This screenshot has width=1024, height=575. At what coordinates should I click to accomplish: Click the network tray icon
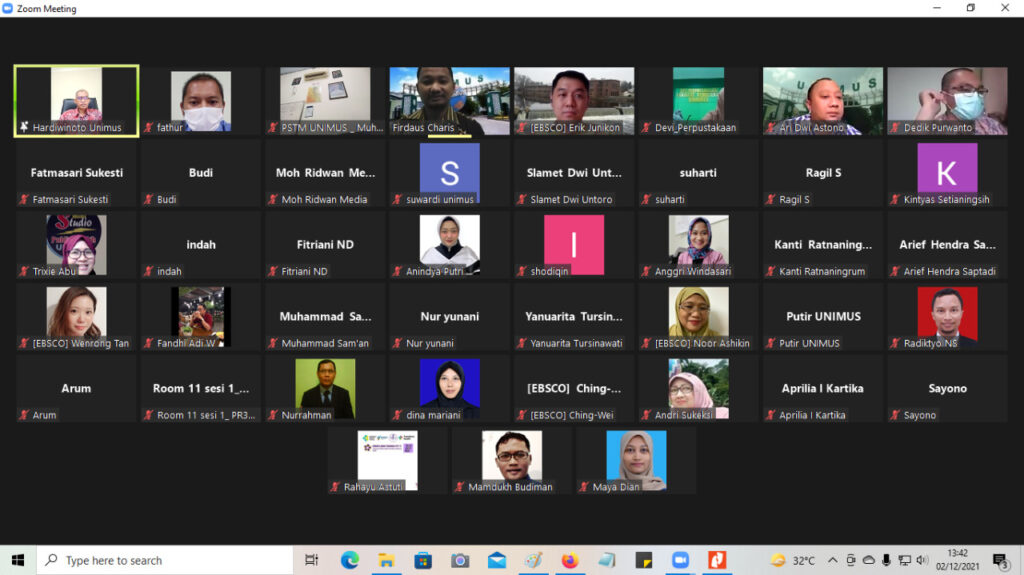tap(904, 560)
